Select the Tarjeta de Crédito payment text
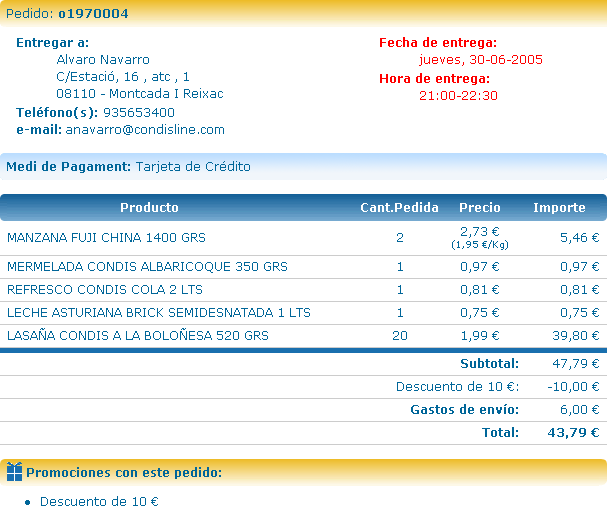 (x=193, y=167)
